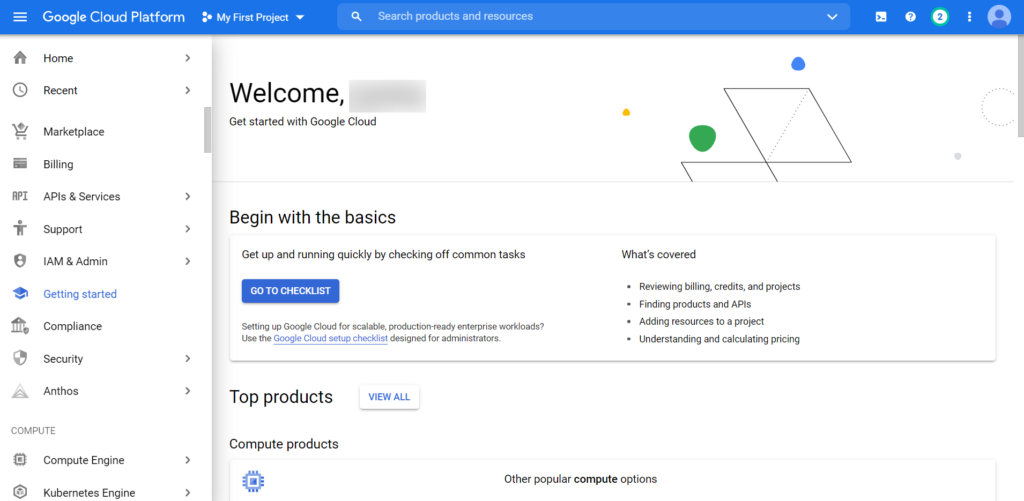The height and width of the screenshot is (501, 1024).
Task: Click the Recent clock icon
Action: pos(20,90)
